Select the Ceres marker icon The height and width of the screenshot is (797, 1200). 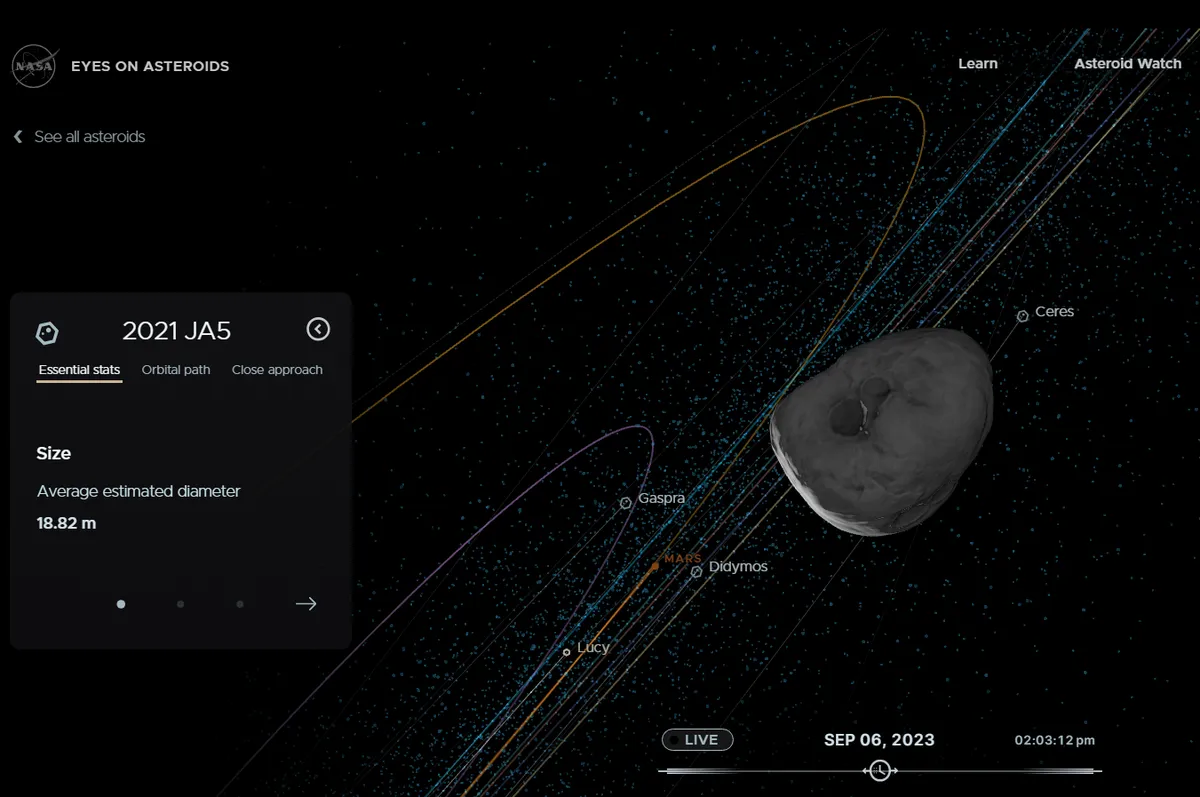pos(1023,316)
